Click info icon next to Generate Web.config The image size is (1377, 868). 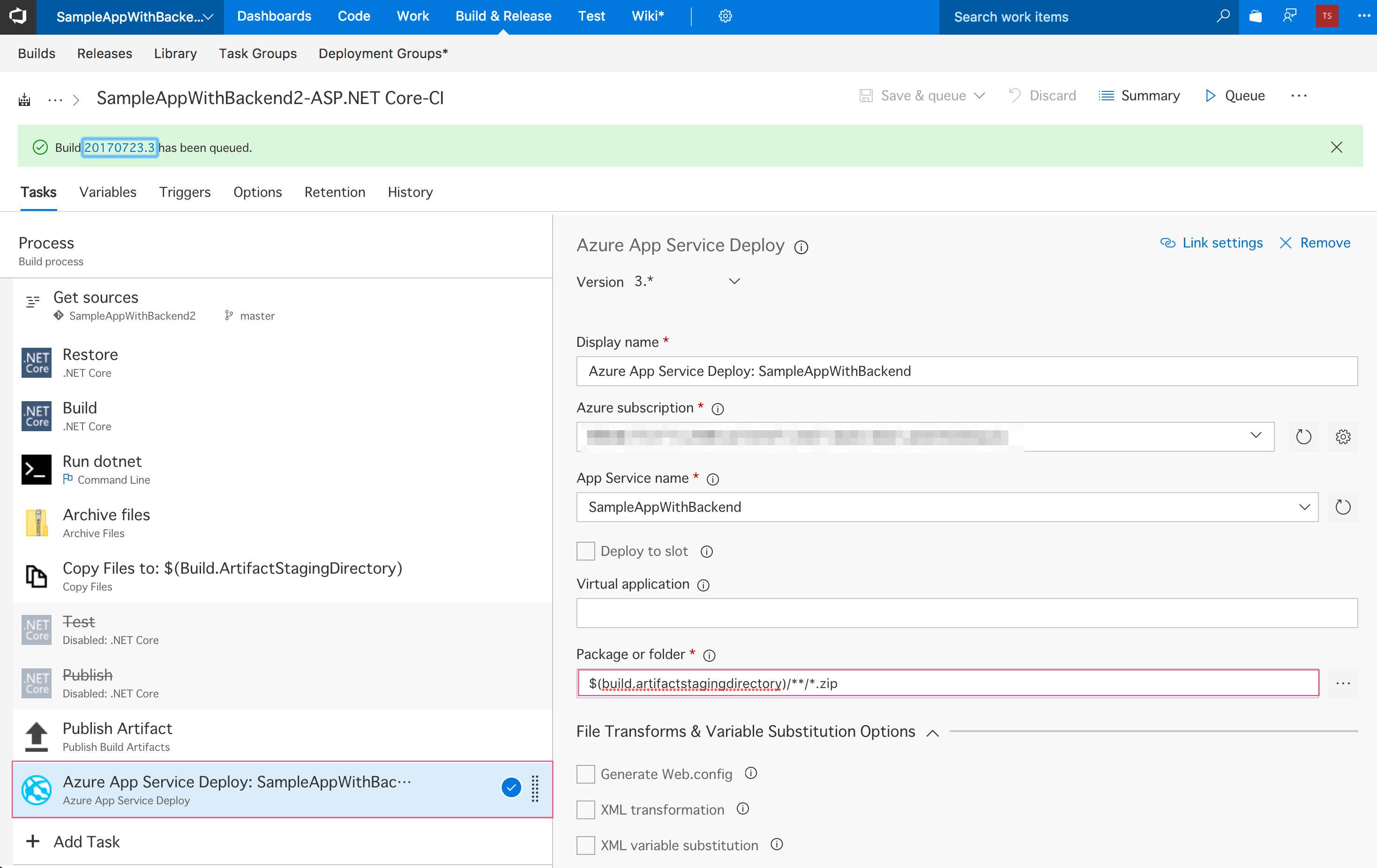[751, 774]
